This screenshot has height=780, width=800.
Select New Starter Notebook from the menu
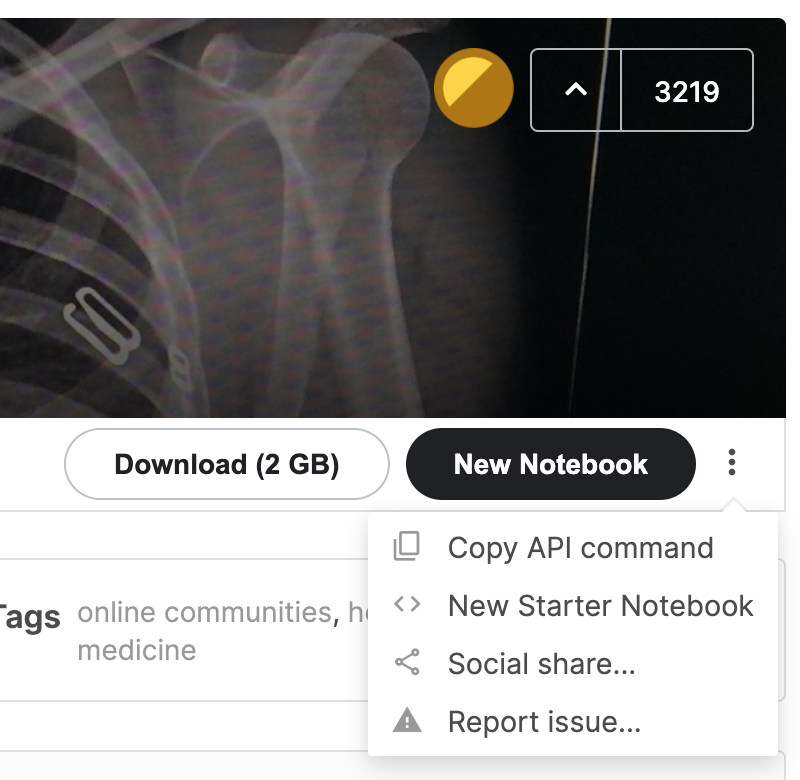click(x=601, y=605)
